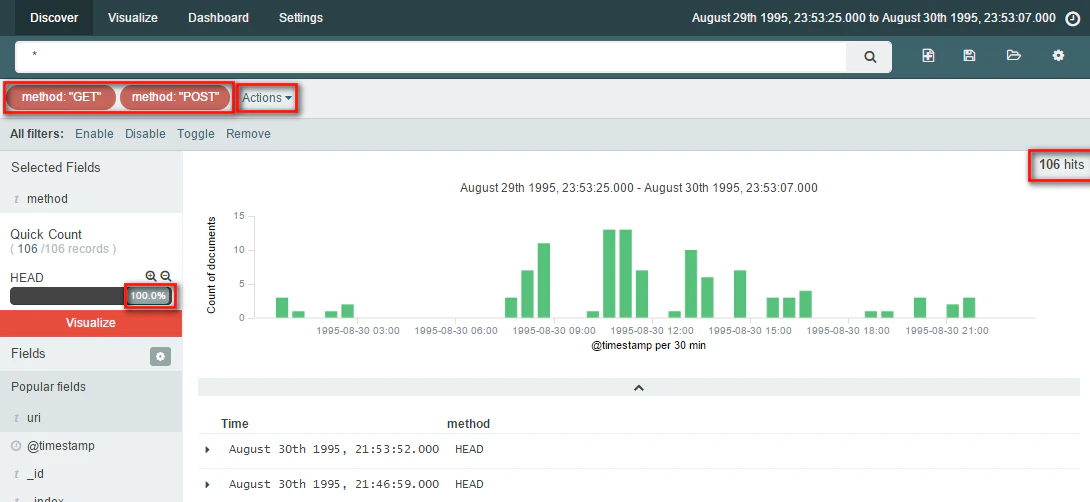Open the settings gear in toolbar

[1058, 56]
